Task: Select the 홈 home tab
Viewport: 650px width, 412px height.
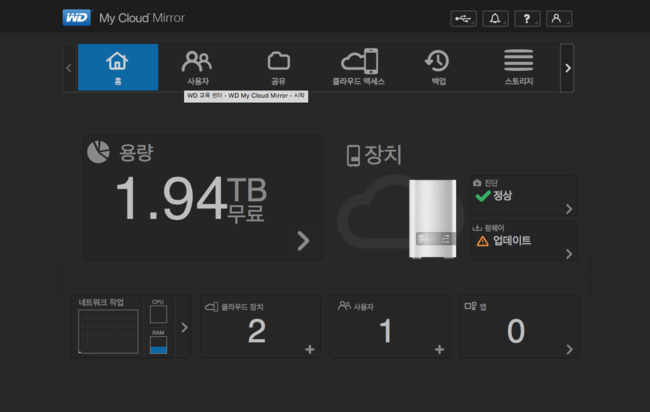Action: [x=118, y=67]
